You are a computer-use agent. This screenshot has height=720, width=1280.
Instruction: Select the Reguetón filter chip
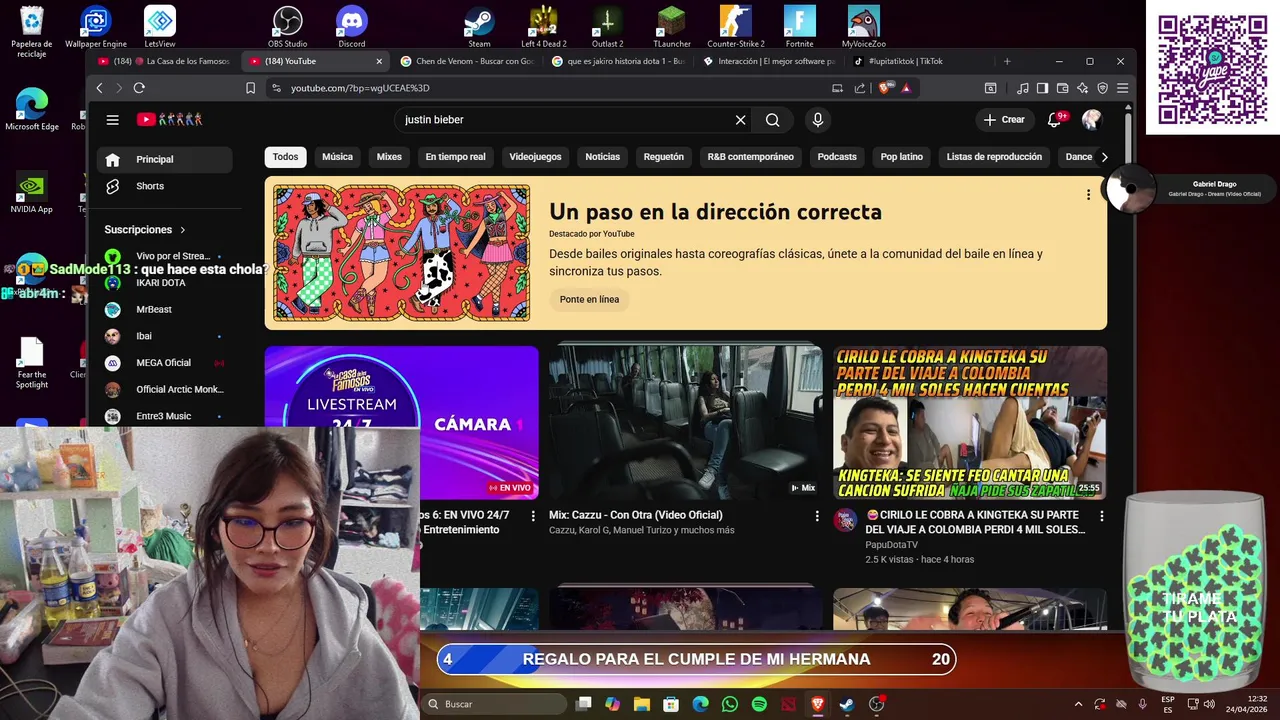click(x=664, y=157)
